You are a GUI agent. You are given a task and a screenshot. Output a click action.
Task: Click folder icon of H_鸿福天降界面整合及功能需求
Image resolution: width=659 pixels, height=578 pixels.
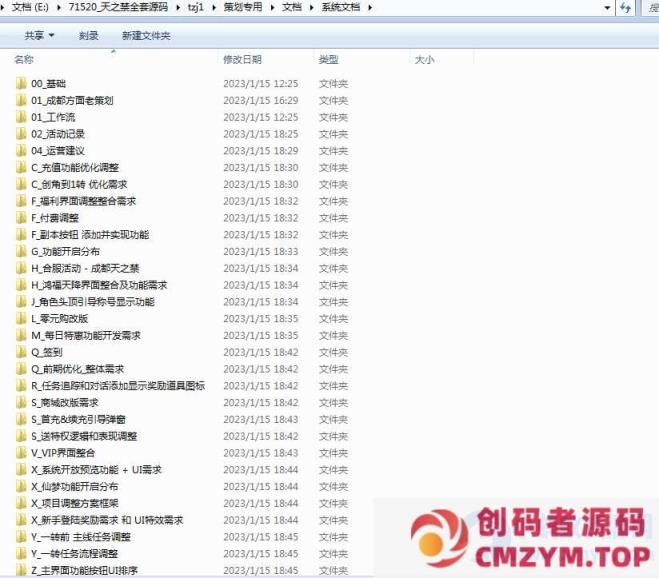(21, 285)
